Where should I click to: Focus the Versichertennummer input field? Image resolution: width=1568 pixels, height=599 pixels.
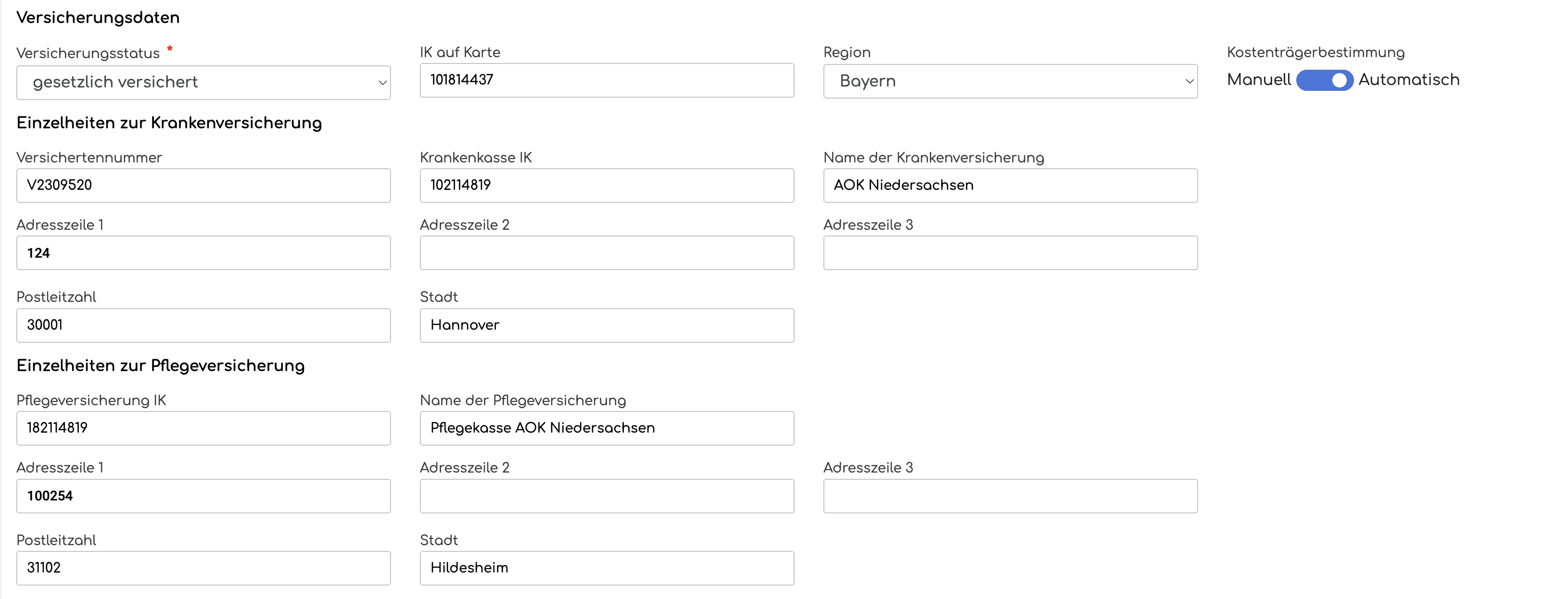[203, 185]
